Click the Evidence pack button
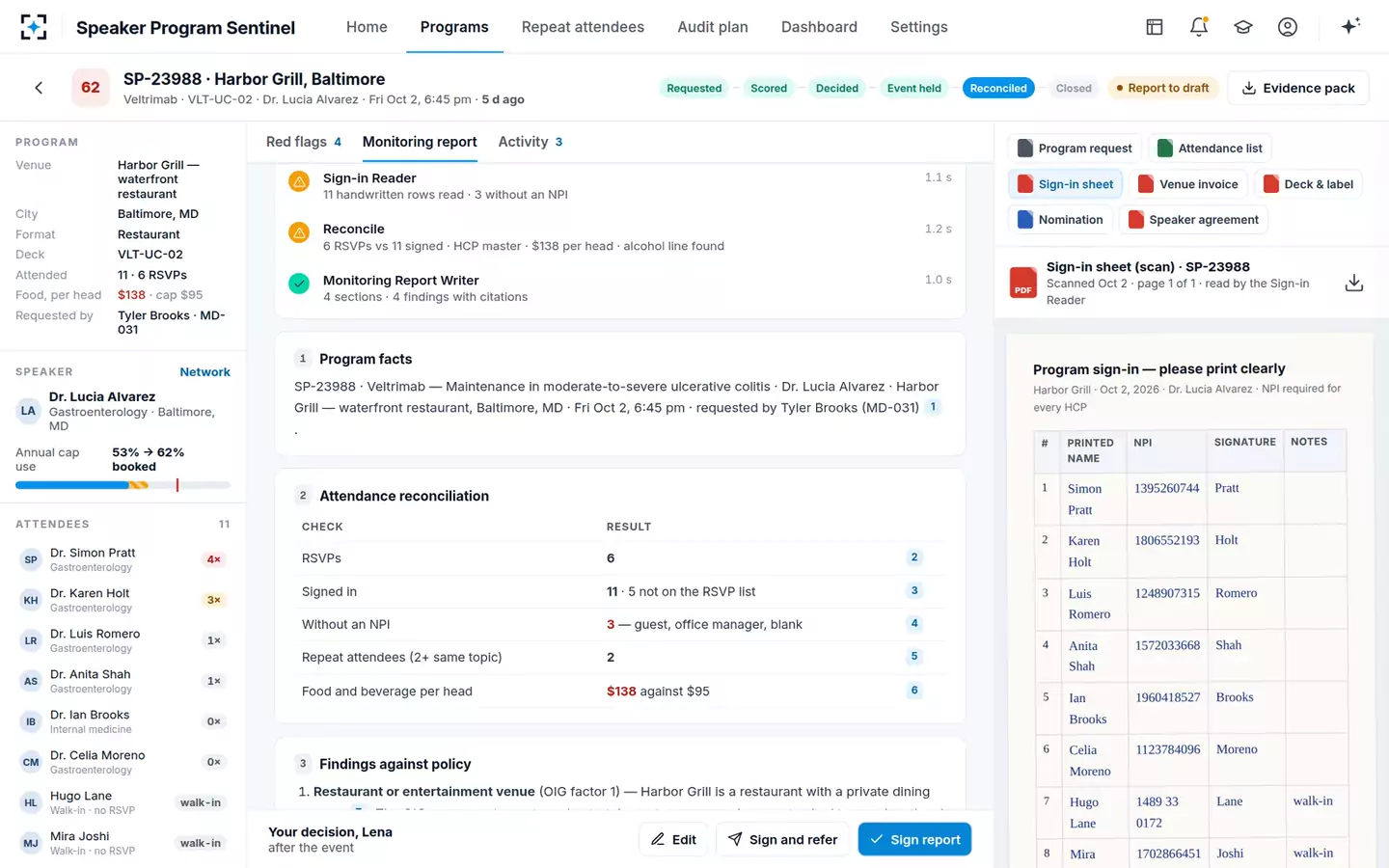This screenshot has width=1389, height=868. point(1298,88)
